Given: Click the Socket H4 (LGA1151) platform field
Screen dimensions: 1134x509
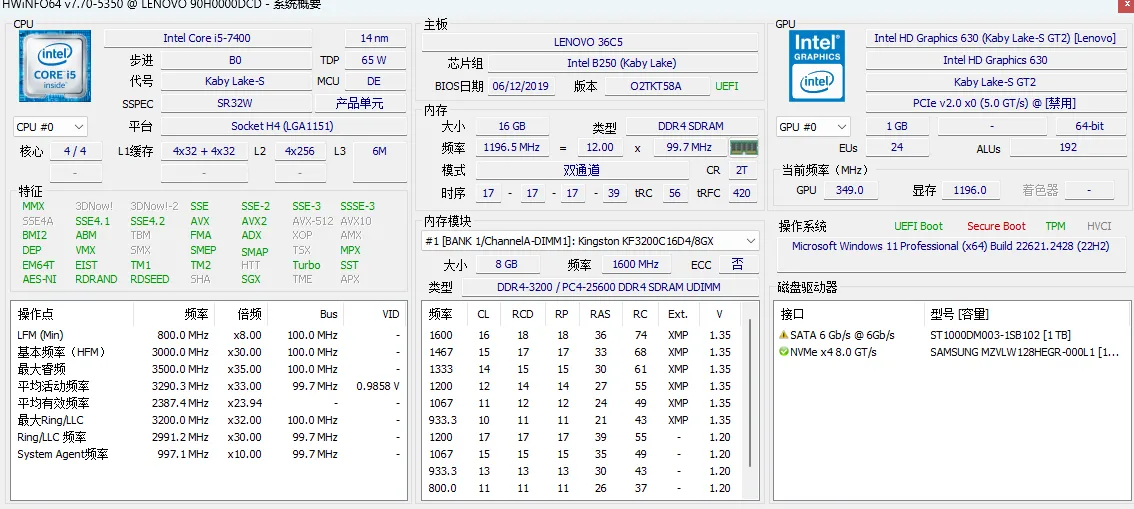Looking at the screenshot, I should [x=282, y=126].
